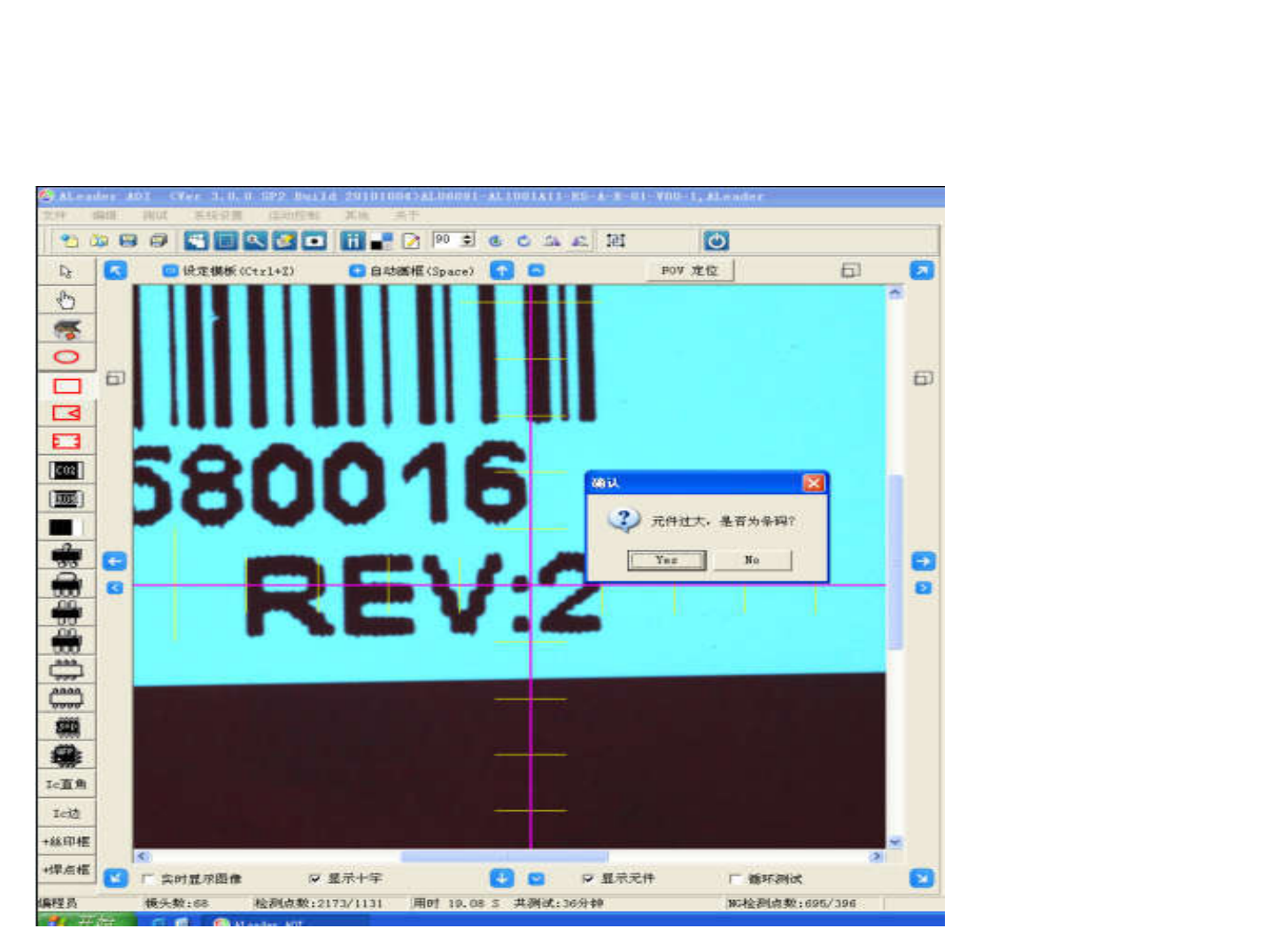Click the small right arrow below large one

tap(923, 587)
